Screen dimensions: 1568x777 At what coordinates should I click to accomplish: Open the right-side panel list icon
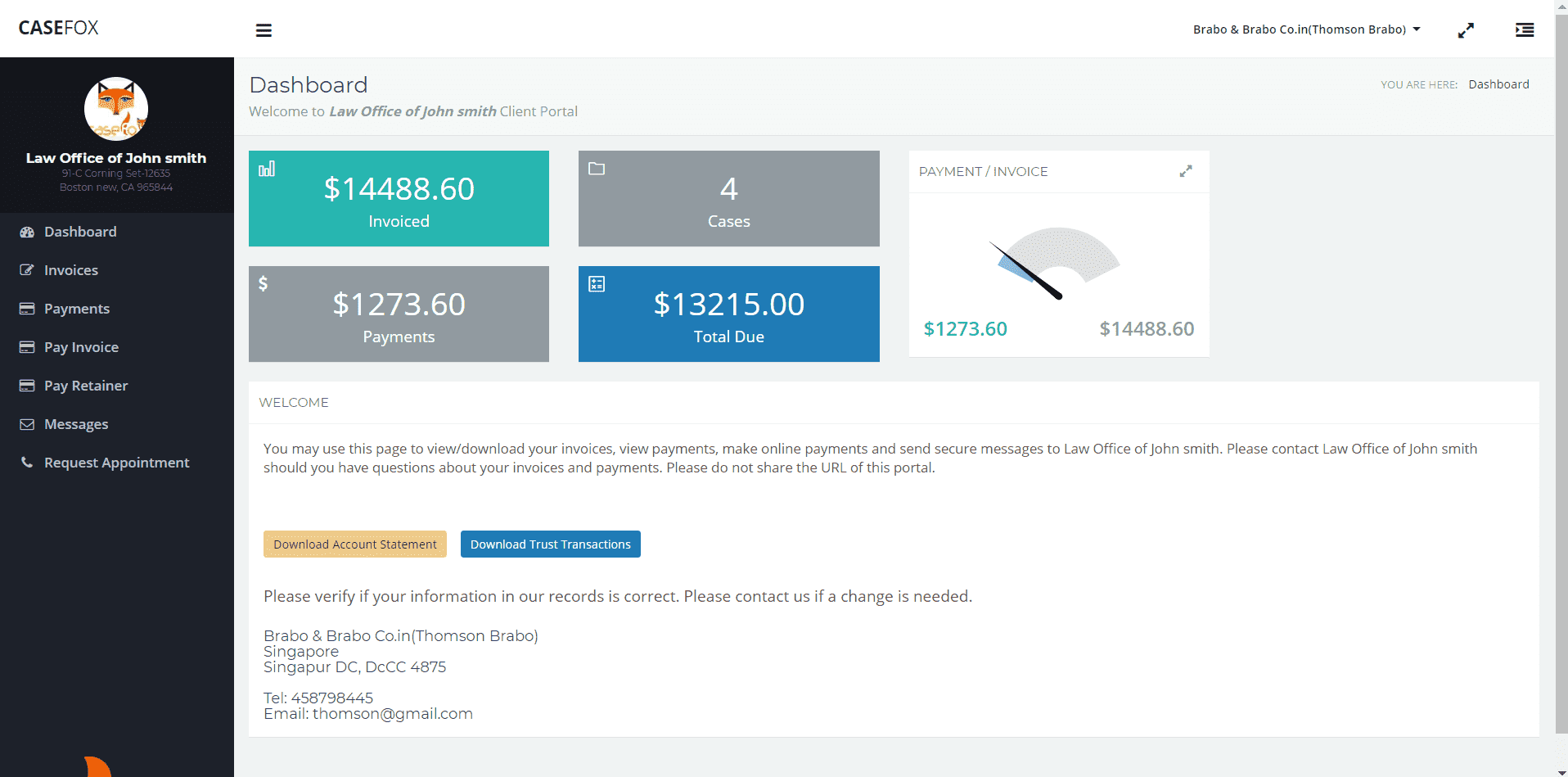[x=1524, y=30]
